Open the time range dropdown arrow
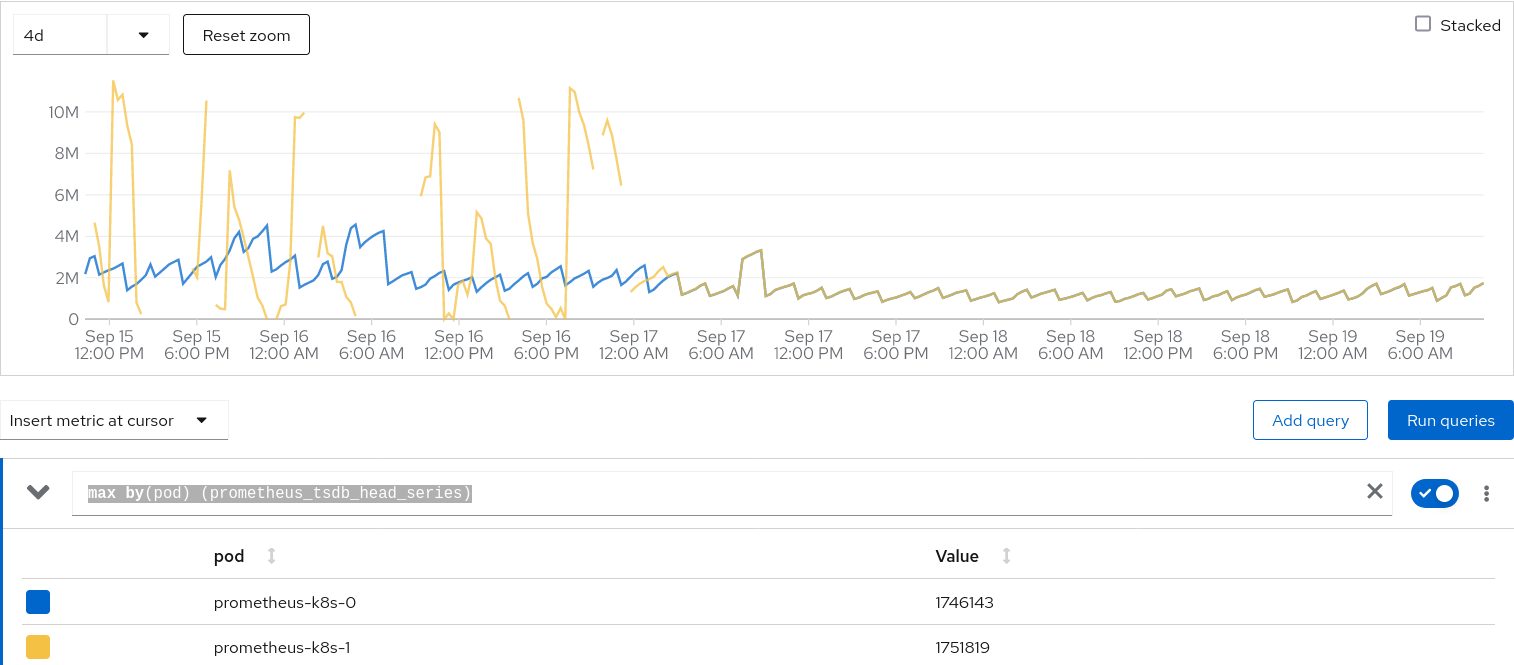1514x665 pixels. point(143,35)
